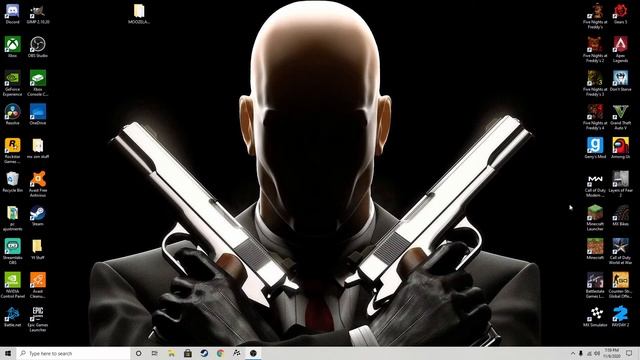Select the file icon below Recycle Bin
Viewport: 640px width, 360px height.
12,218
